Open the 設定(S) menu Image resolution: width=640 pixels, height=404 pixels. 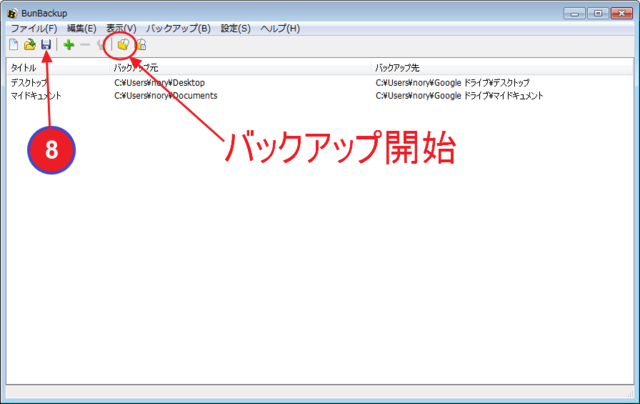click(234, 28)
